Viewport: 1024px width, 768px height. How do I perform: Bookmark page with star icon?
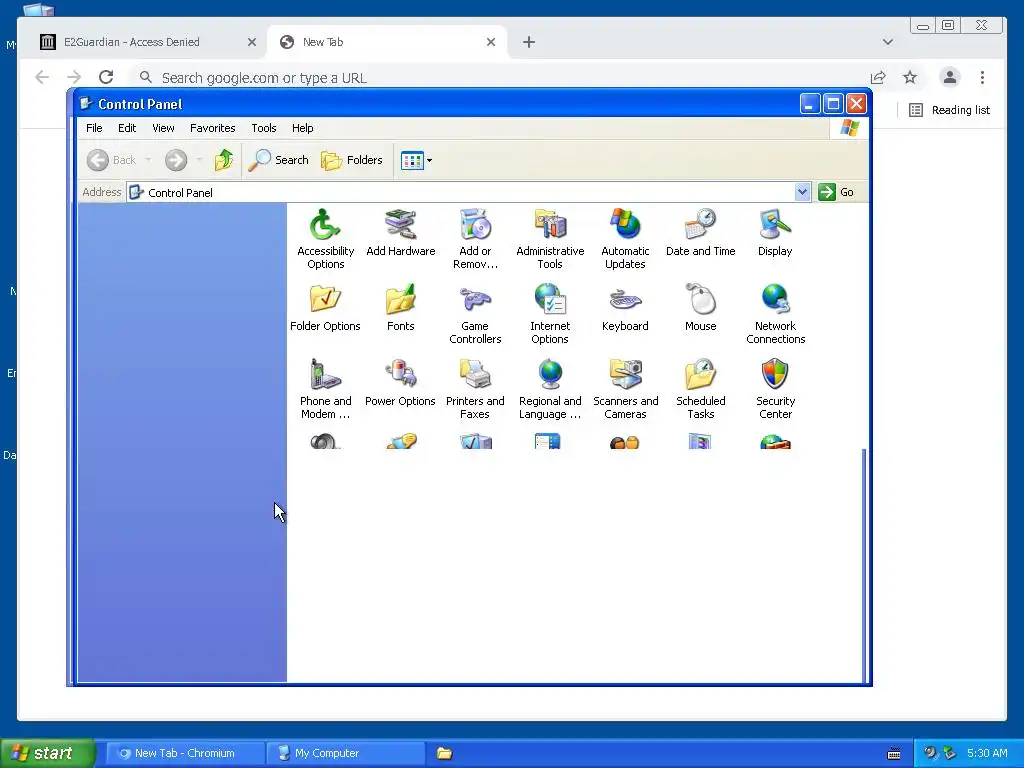click(910, 77)
